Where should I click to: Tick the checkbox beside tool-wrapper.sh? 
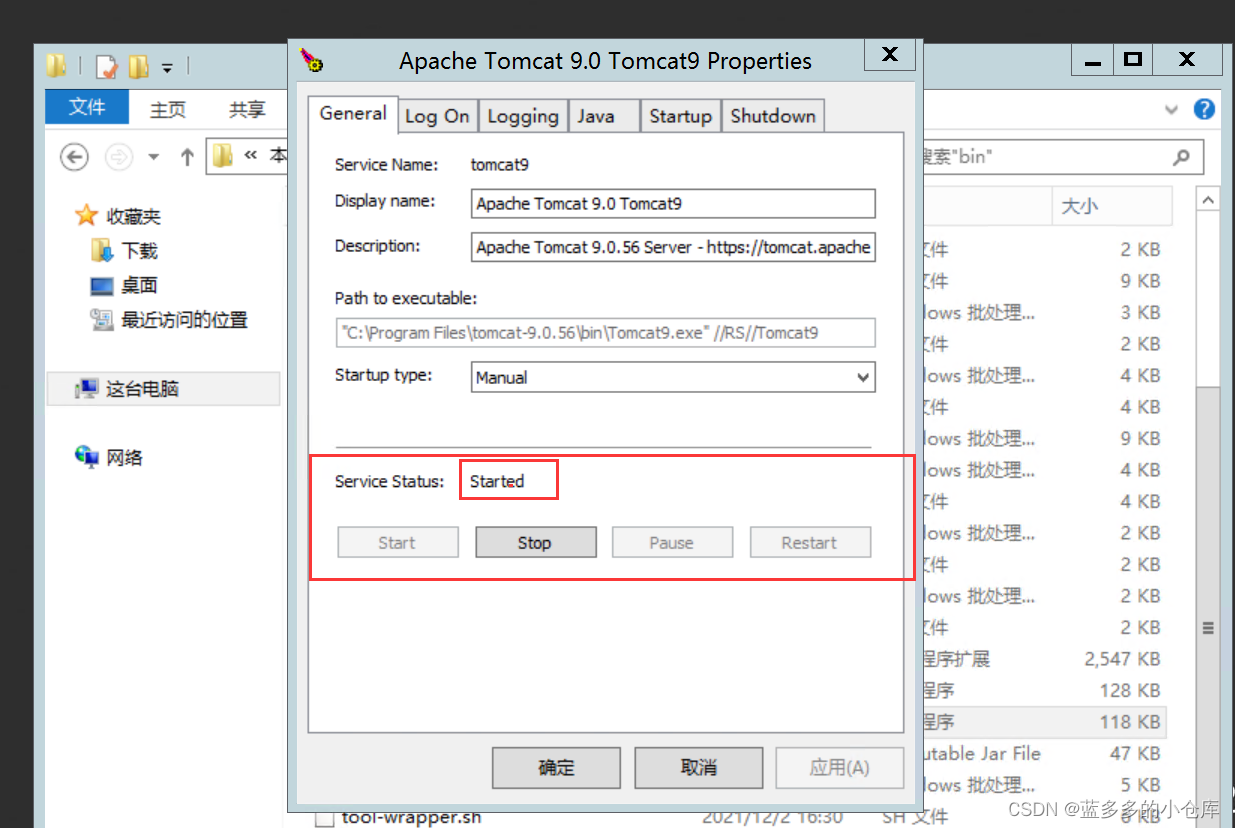[324, 818]
